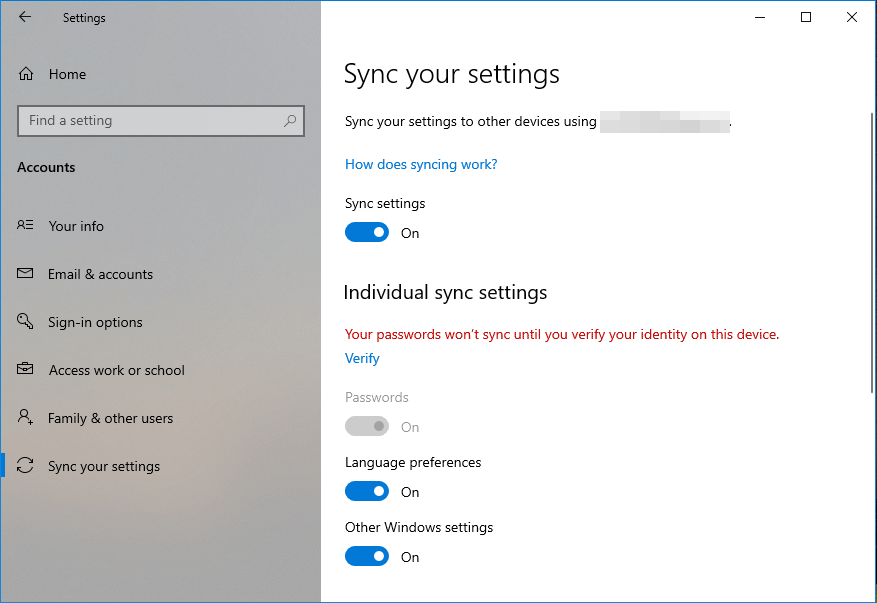Click the Home house icon

coord(26,74)
